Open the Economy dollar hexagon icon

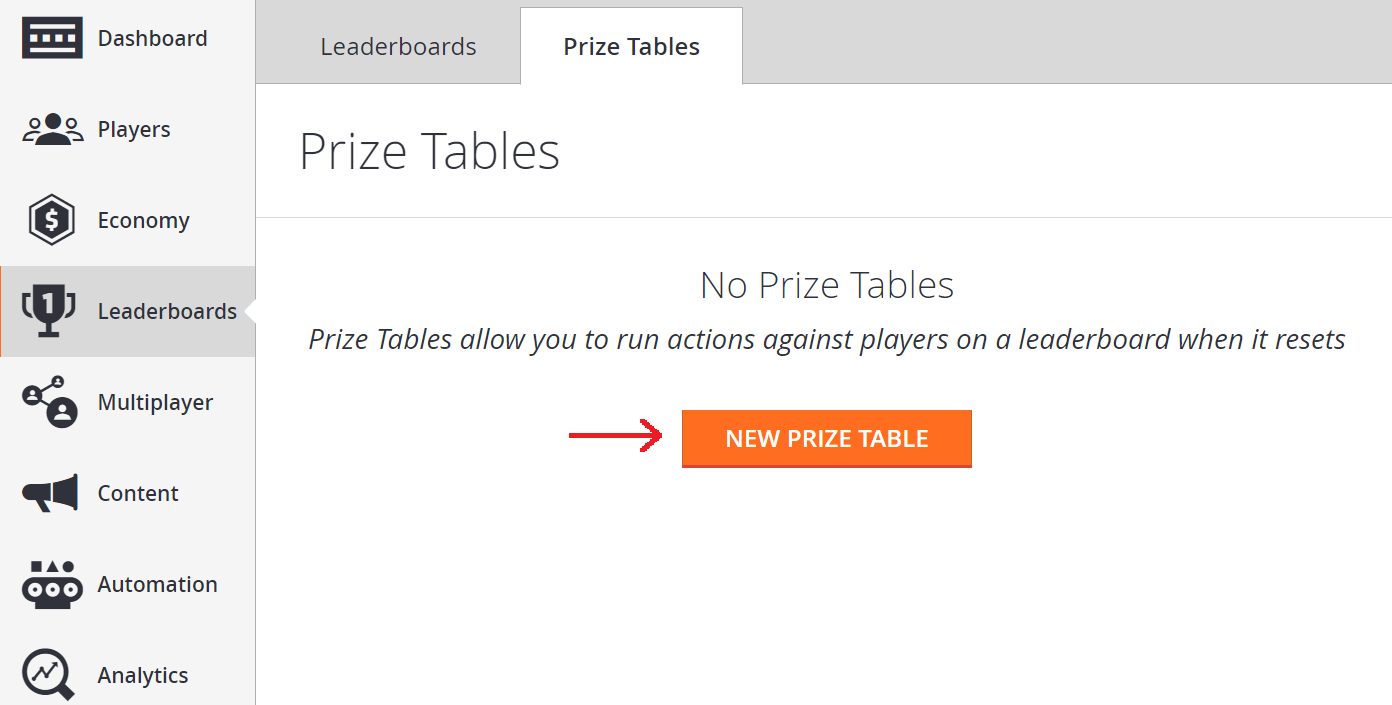coord(52,220)
